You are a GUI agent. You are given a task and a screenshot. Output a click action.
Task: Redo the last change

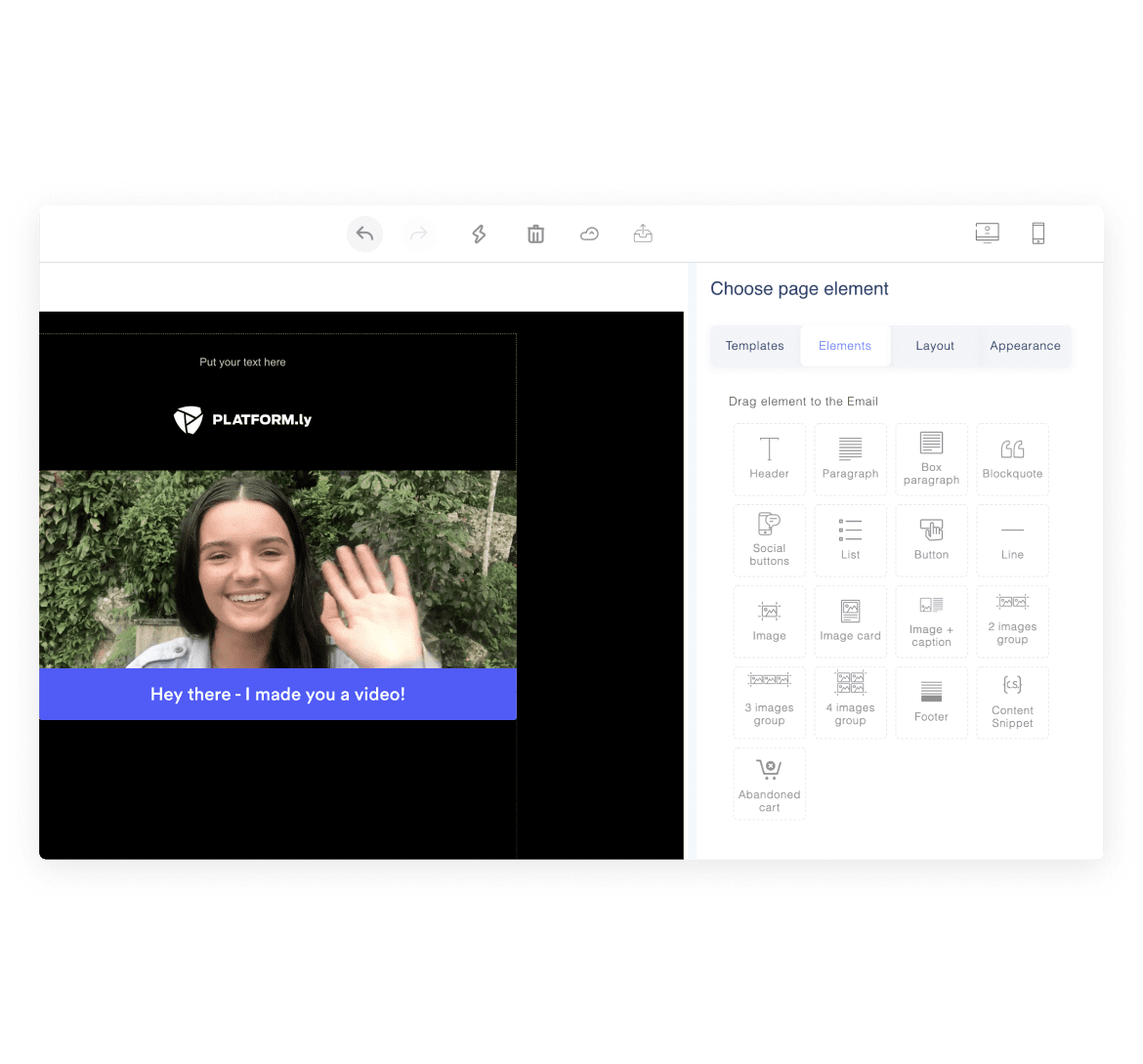pyautogui.click(x=418, y=234)
